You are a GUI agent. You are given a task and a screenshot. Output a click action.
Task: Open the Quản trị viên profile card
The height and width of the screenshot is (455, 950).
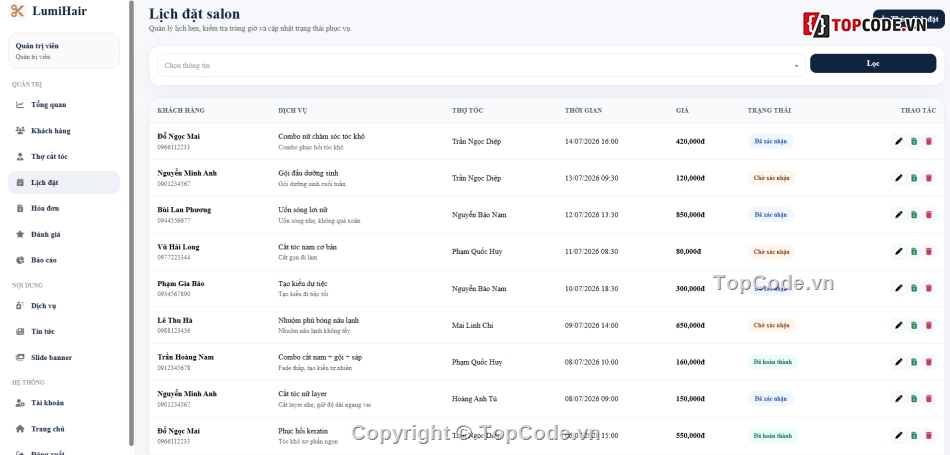(x=64, y=51)
